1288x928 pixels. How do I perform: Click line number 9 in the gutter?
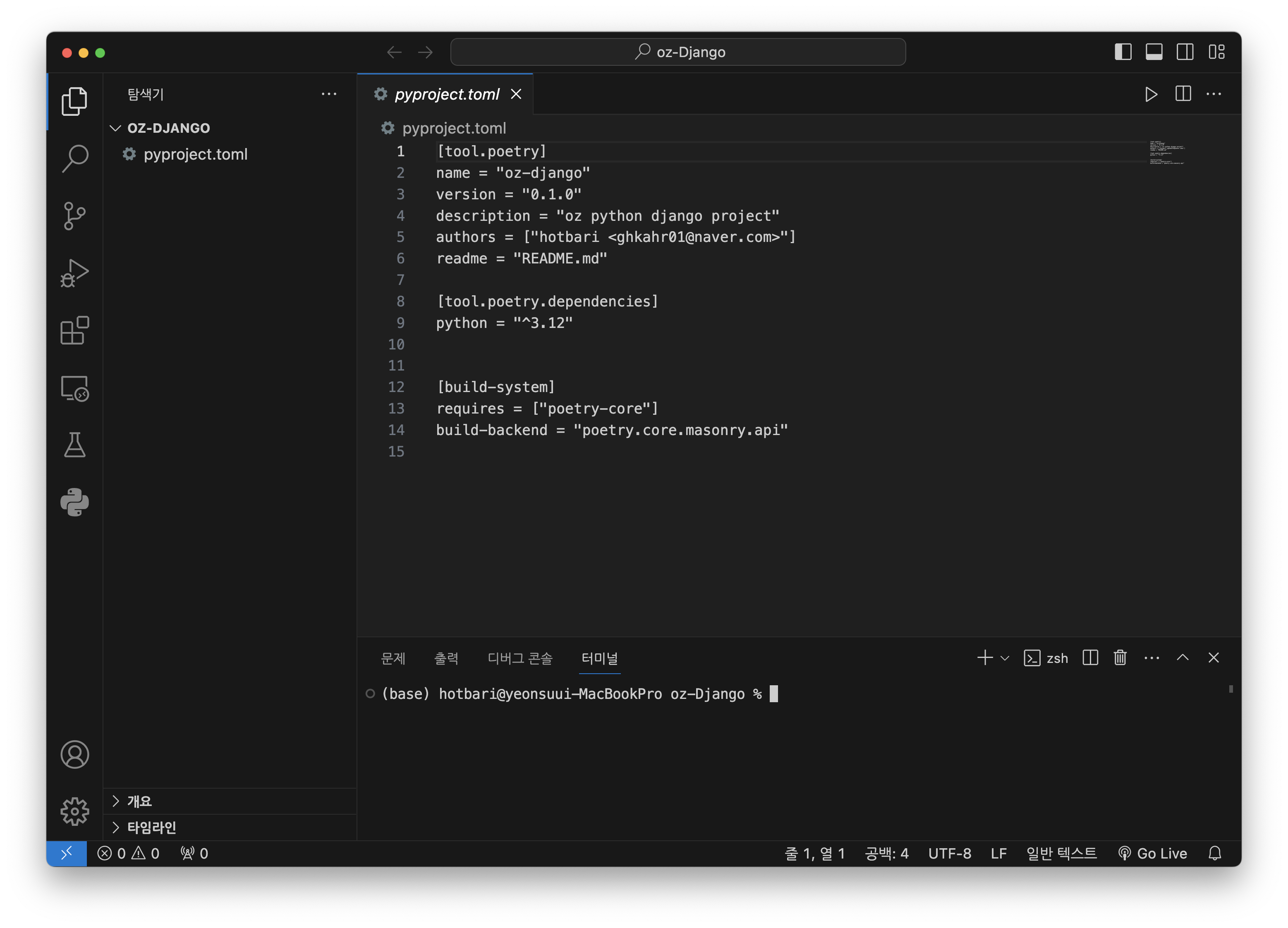pyautogui.click(x=400, y=323)
